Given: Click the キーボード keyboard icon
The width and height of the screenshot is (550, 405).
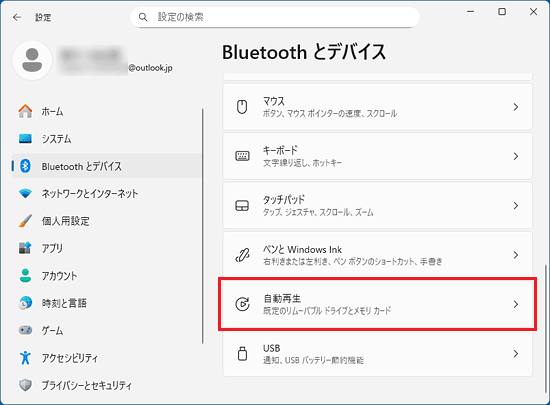Looking at the screenshot, I should point(242,156).
